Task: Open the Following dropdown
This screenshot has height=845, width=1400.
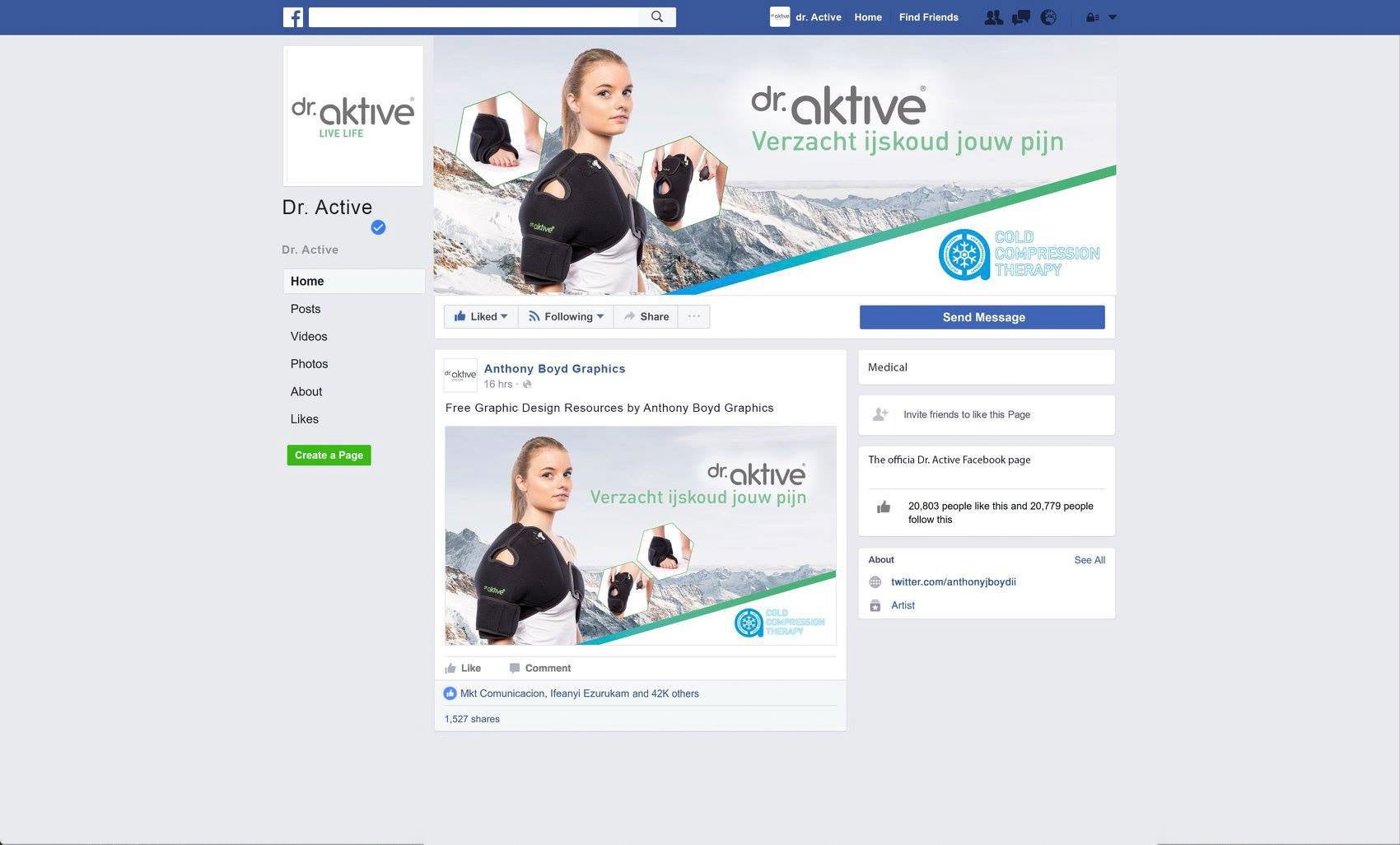Action: [566, 316]
